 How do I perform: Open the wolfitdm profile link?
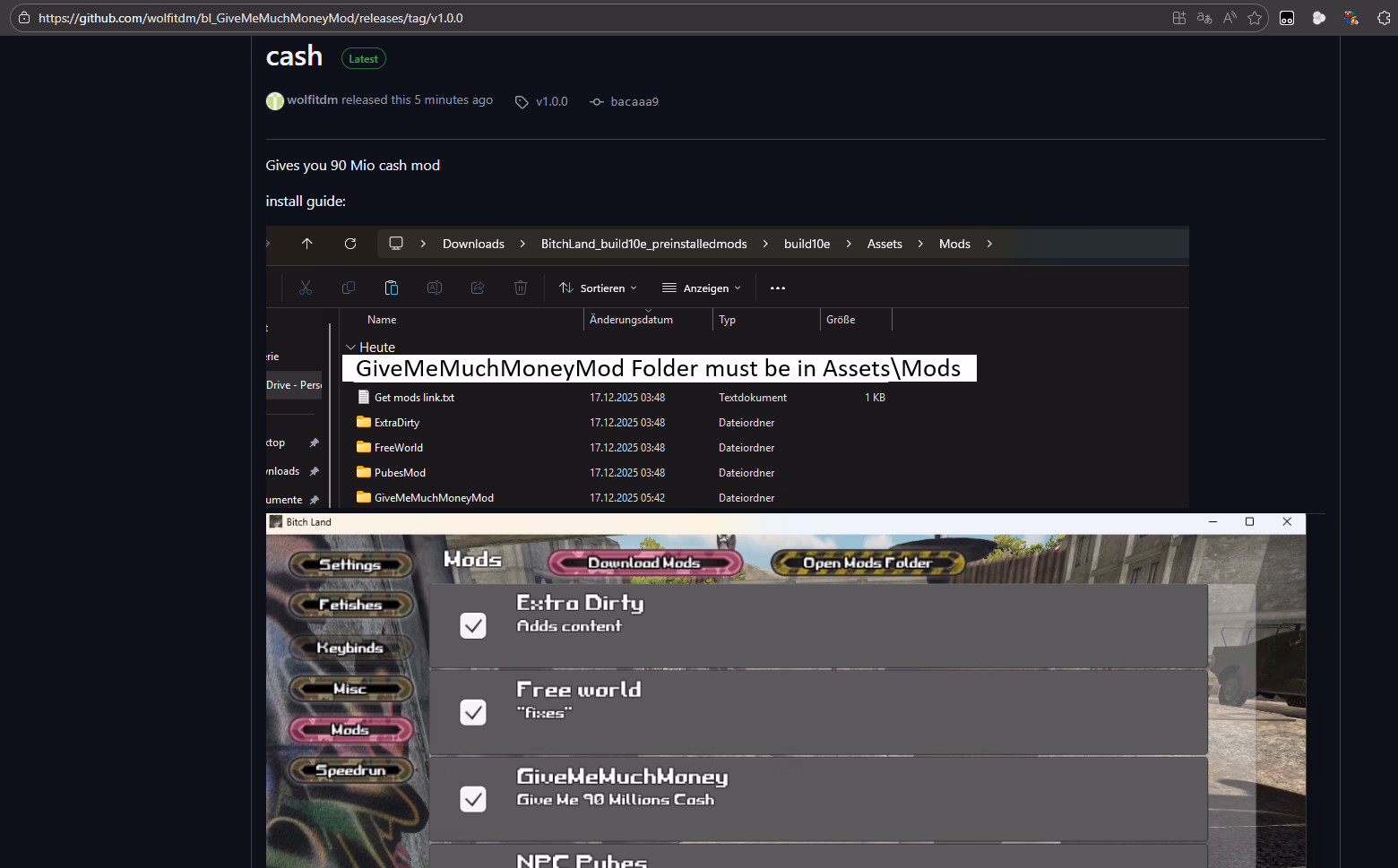tap(312, 100)
